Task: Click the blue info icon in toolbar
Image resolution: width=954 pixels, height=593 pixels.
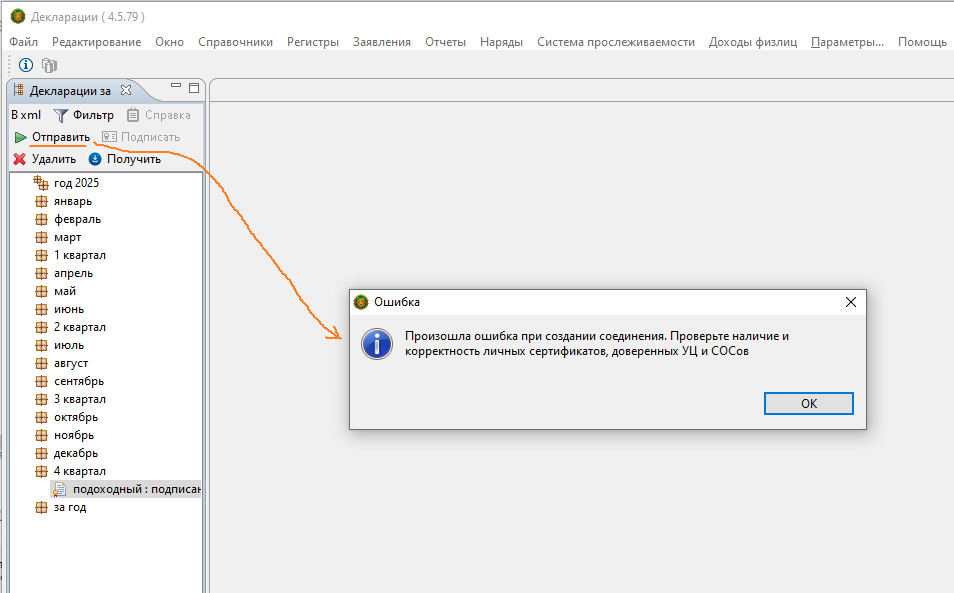Action: click(26, 65)
